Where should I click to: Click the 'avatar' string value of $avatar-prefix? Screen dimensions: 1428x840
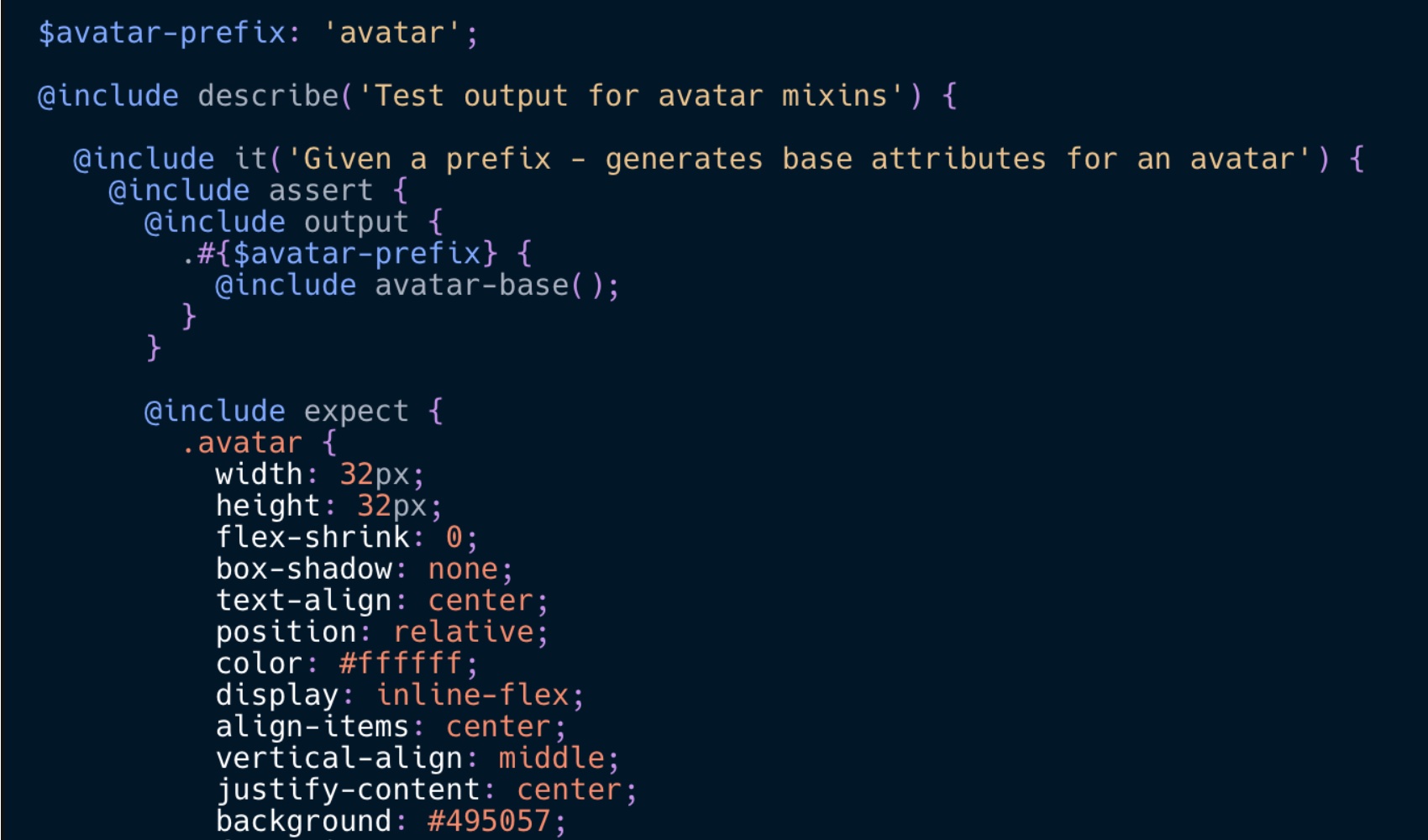coord(391,34)
